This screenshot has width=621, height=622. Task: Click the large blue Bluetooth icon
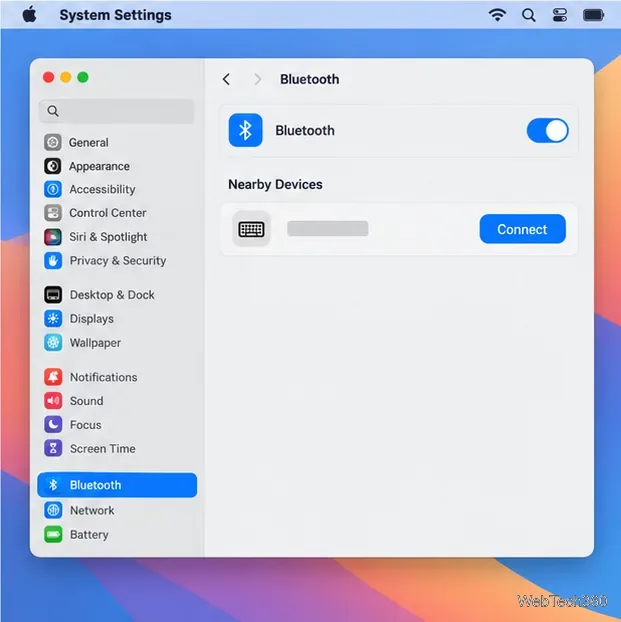[245, 130]
